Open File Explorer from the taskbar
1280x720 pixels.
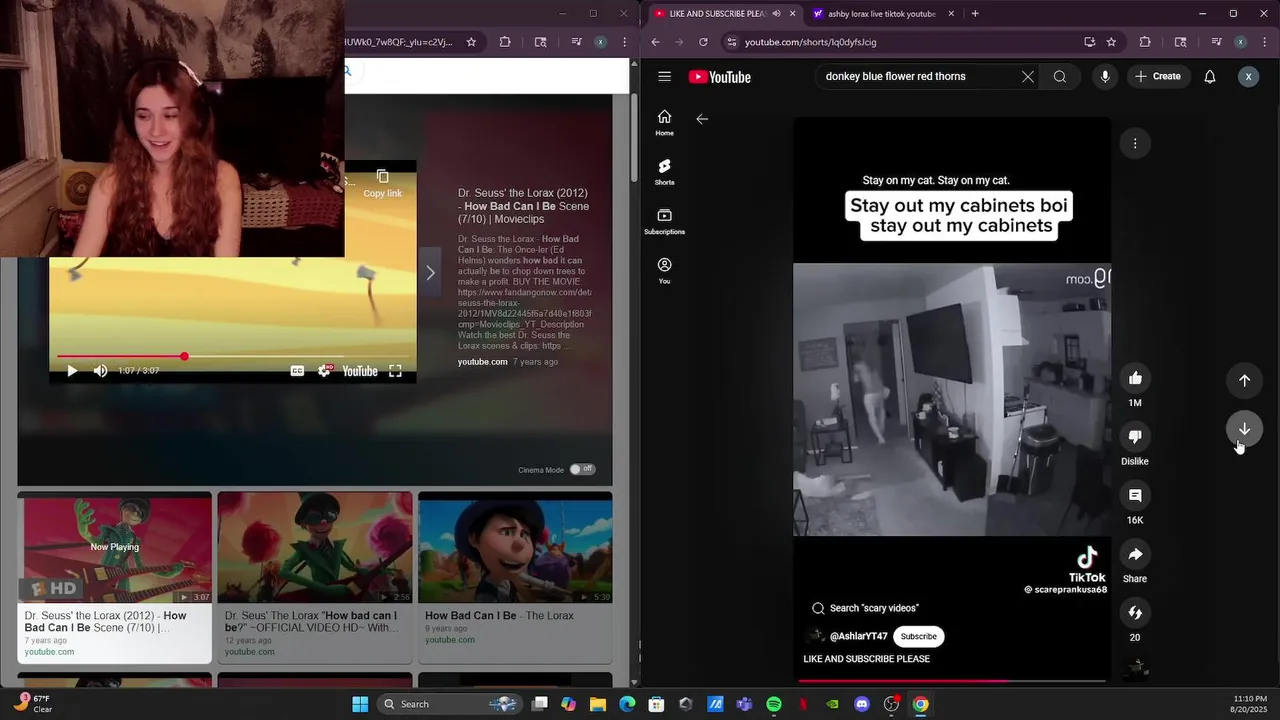pyautogui.click(x=598, y=704)
